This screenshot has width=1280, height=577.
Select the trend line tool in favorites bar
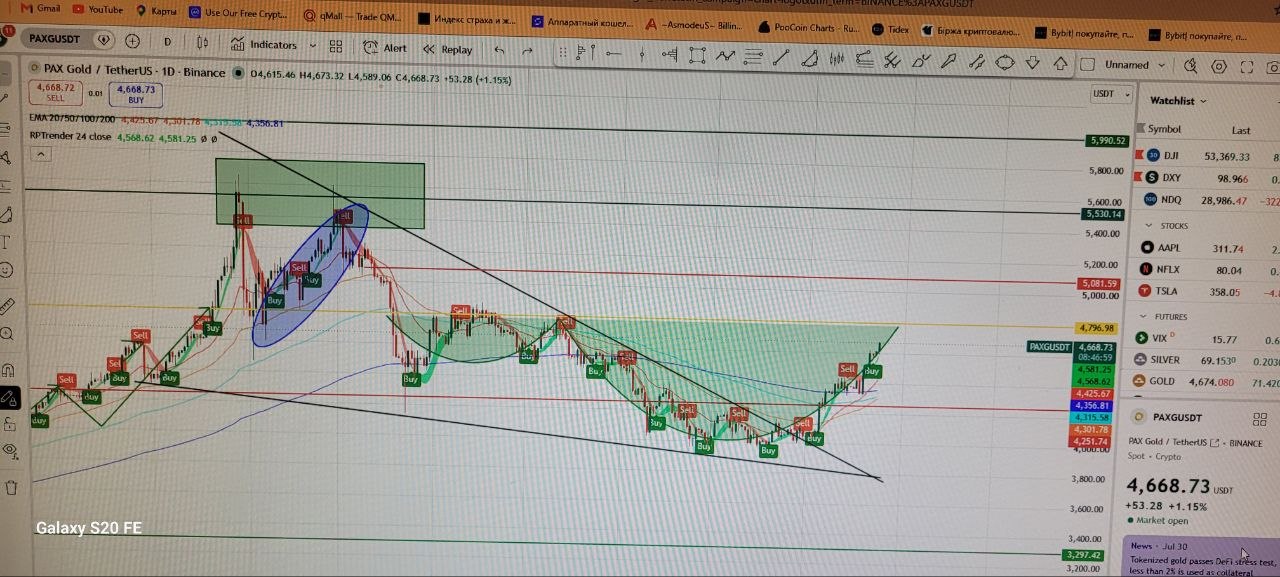781,58
